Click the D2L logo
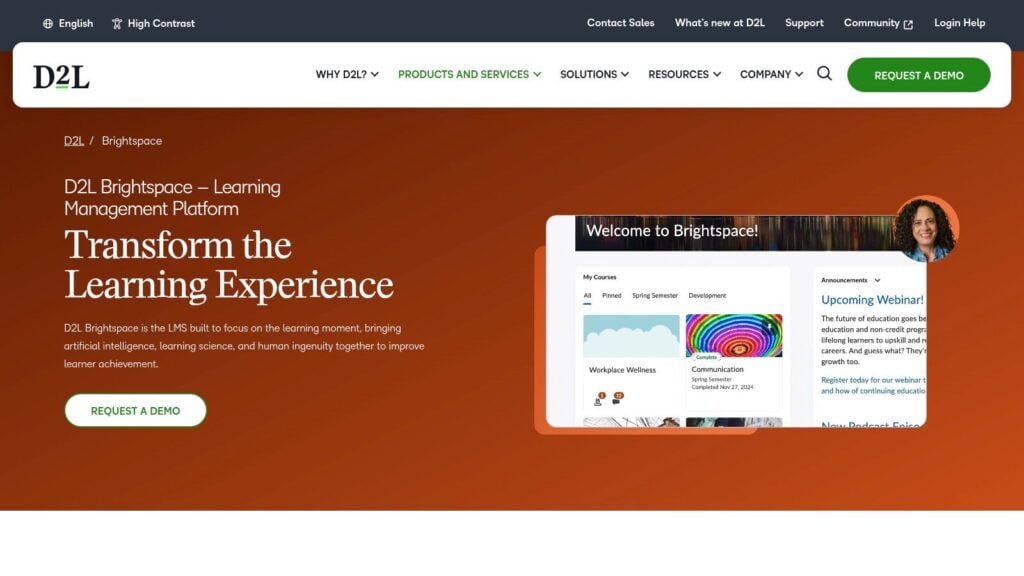The height and width of the screenshot is (576, 1024). coord(61,76)
